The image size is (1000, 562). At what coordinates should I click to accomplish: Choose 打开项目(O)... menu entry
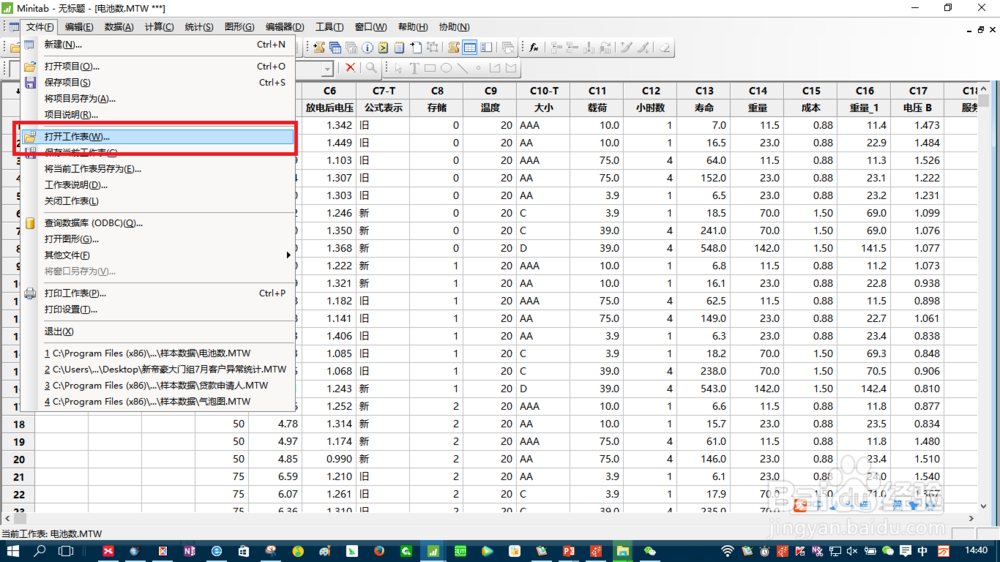158,66
